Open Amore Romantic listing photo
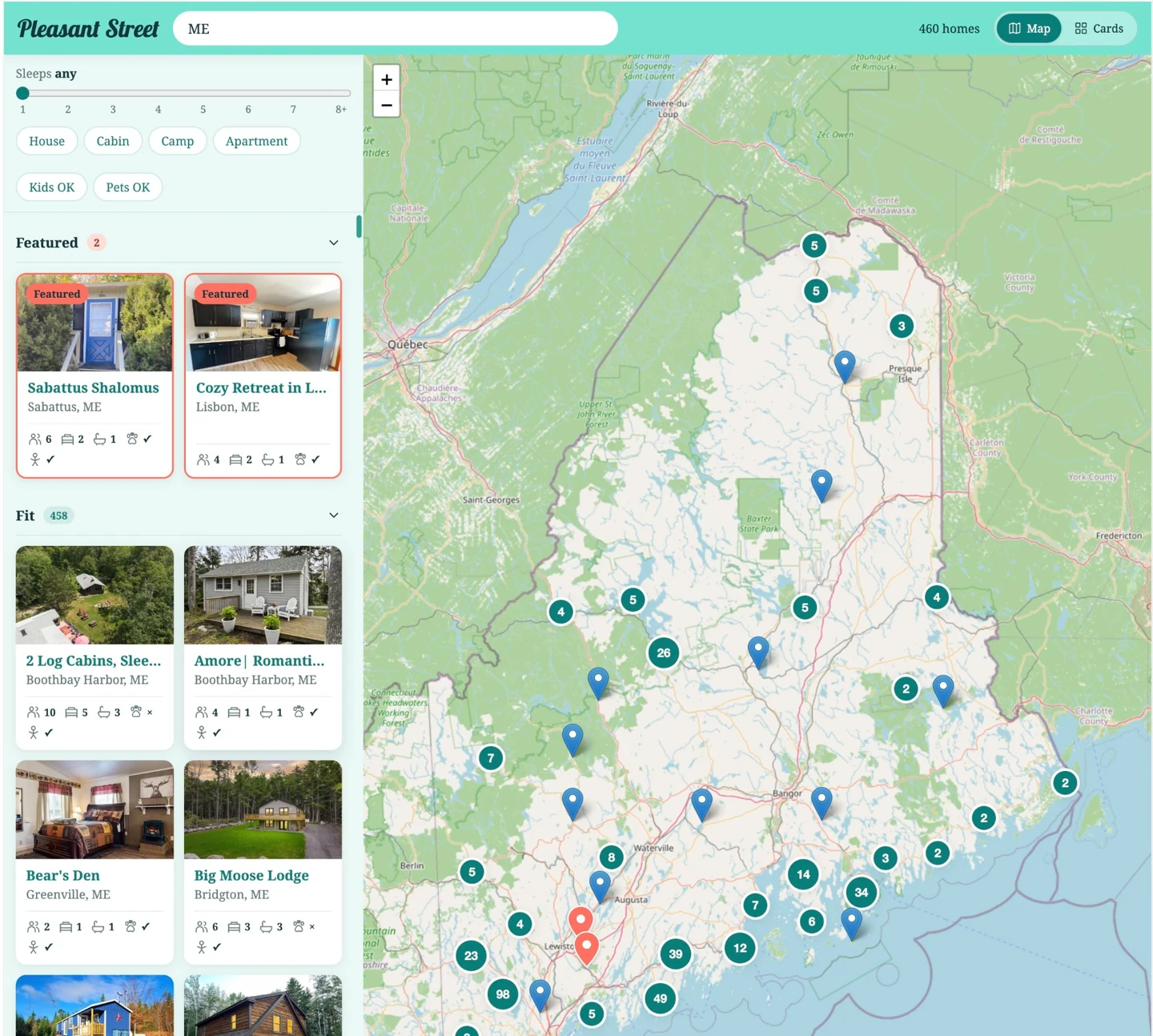The image size is (1153, 1036). pyautogui.click(x=263, y=596)
